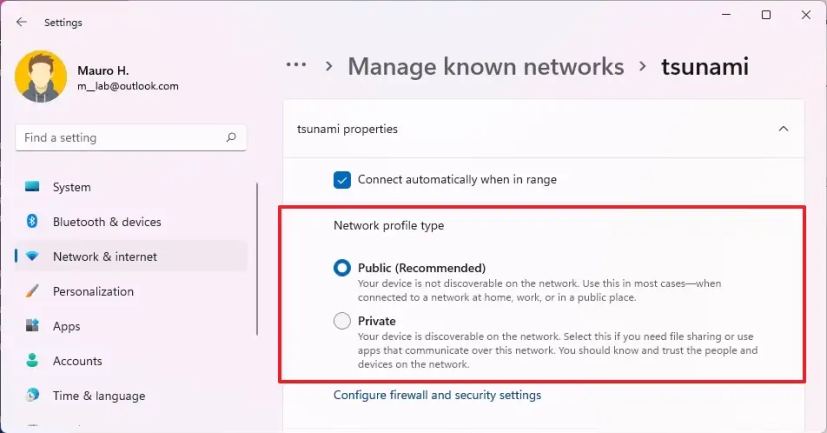The width and height of the screenshot is (827, 433).
Task: Select the Private network profile radio button
Action: tap(342, 321)
